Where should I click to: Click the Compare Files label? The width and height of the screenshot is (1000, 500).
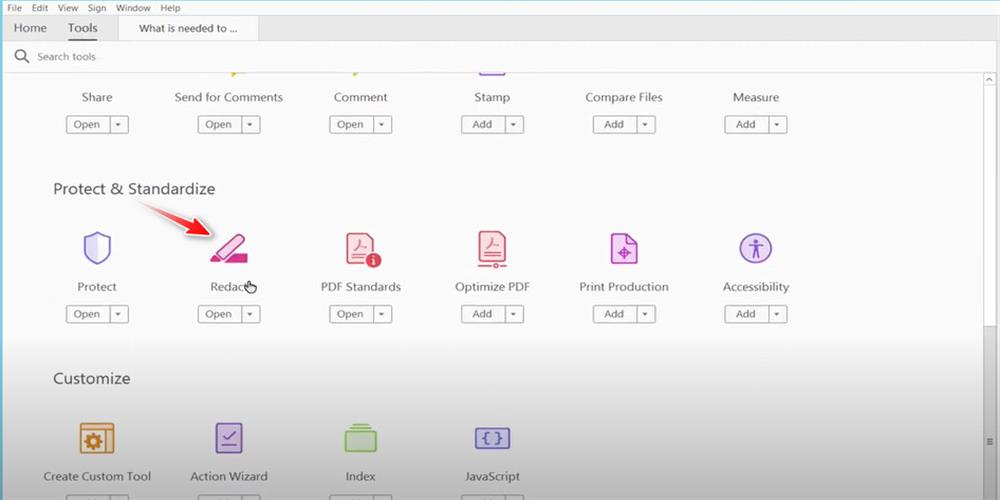click(x=624, y=98)
